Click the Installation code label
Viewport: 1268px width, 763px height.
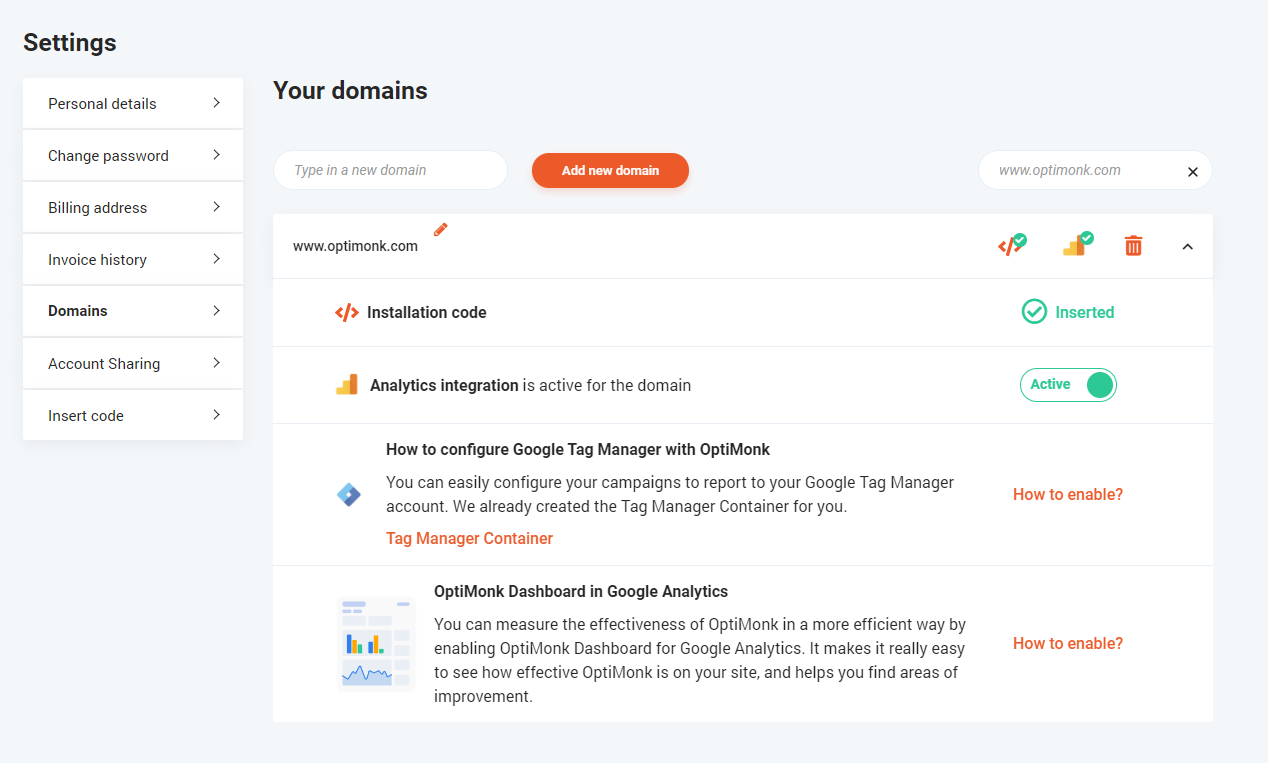427,313
